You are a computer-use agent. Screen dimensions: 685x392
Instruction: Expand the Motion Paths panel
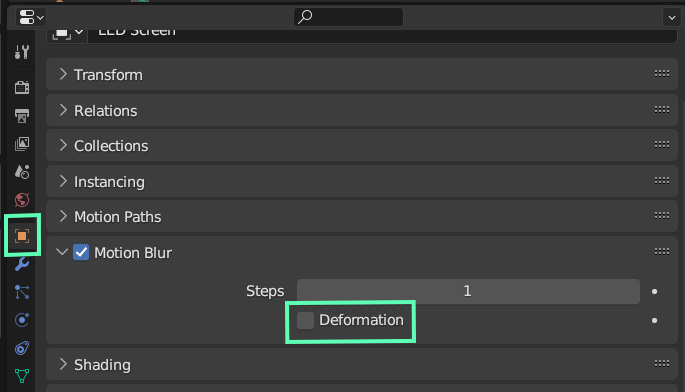click(x=63, y=216)
